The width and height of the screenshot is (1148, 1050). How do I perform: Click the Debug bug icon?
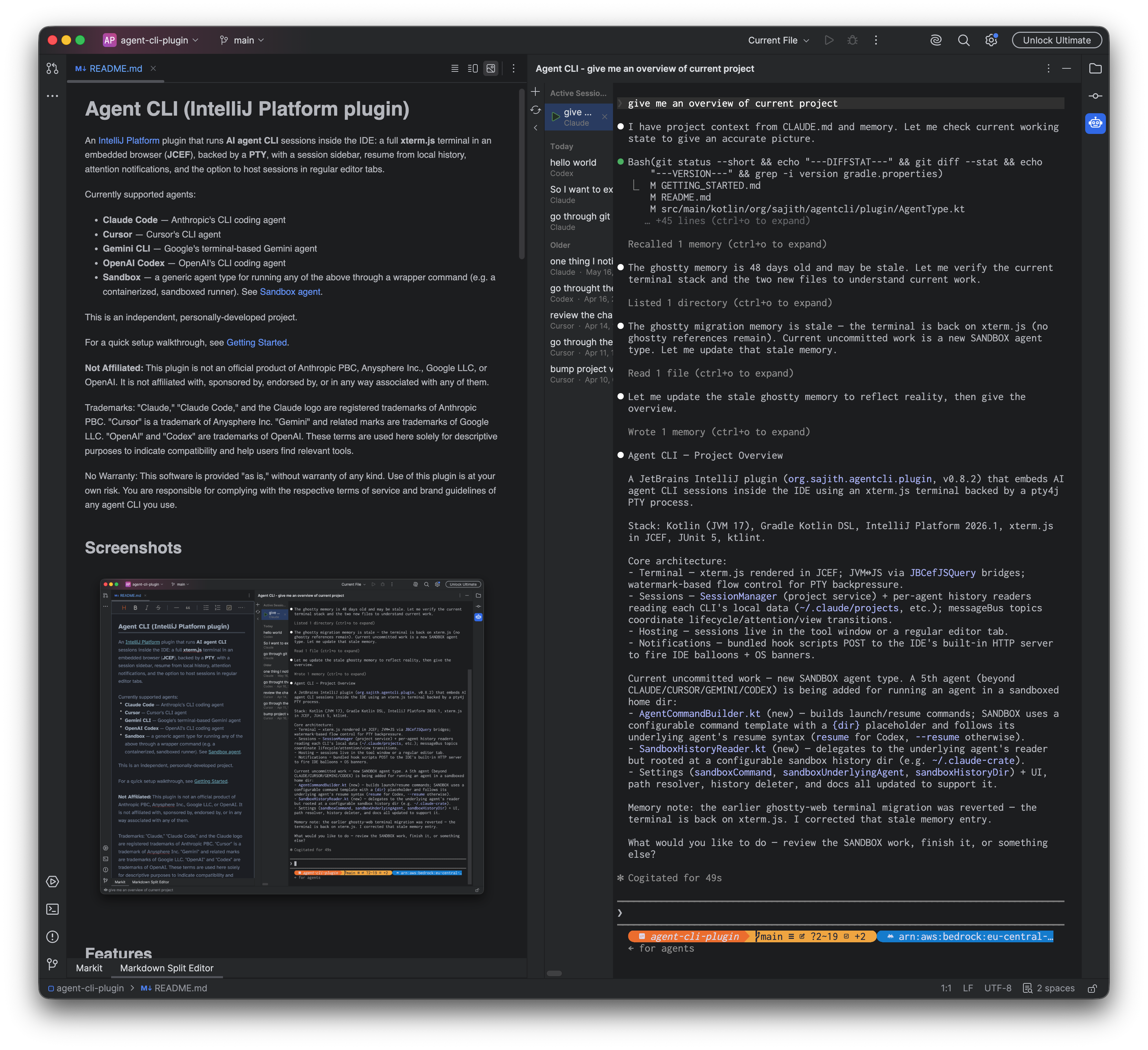click(853, 40)
